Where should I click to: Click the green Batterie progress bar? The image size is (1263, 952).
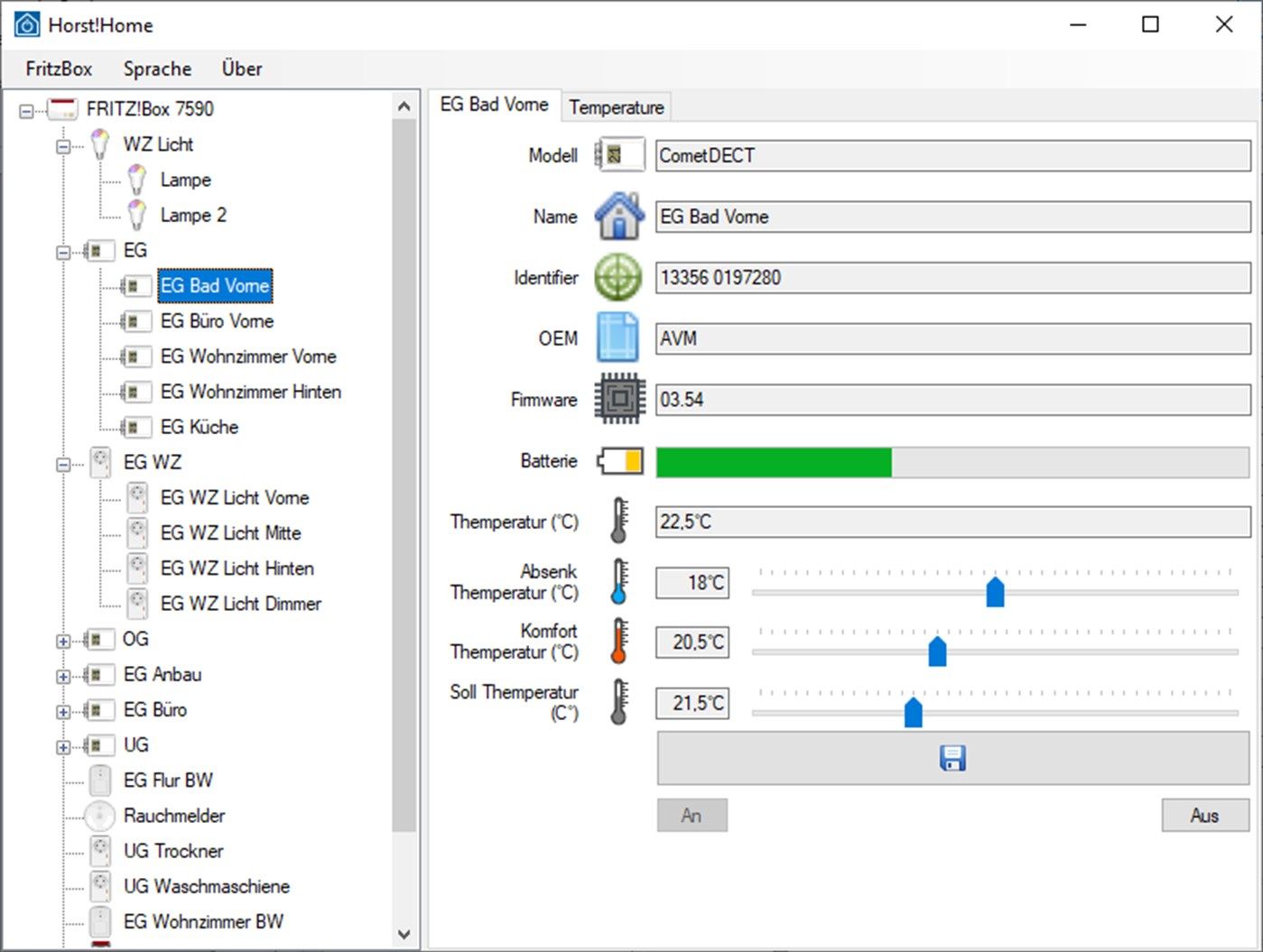coord(953,462)
